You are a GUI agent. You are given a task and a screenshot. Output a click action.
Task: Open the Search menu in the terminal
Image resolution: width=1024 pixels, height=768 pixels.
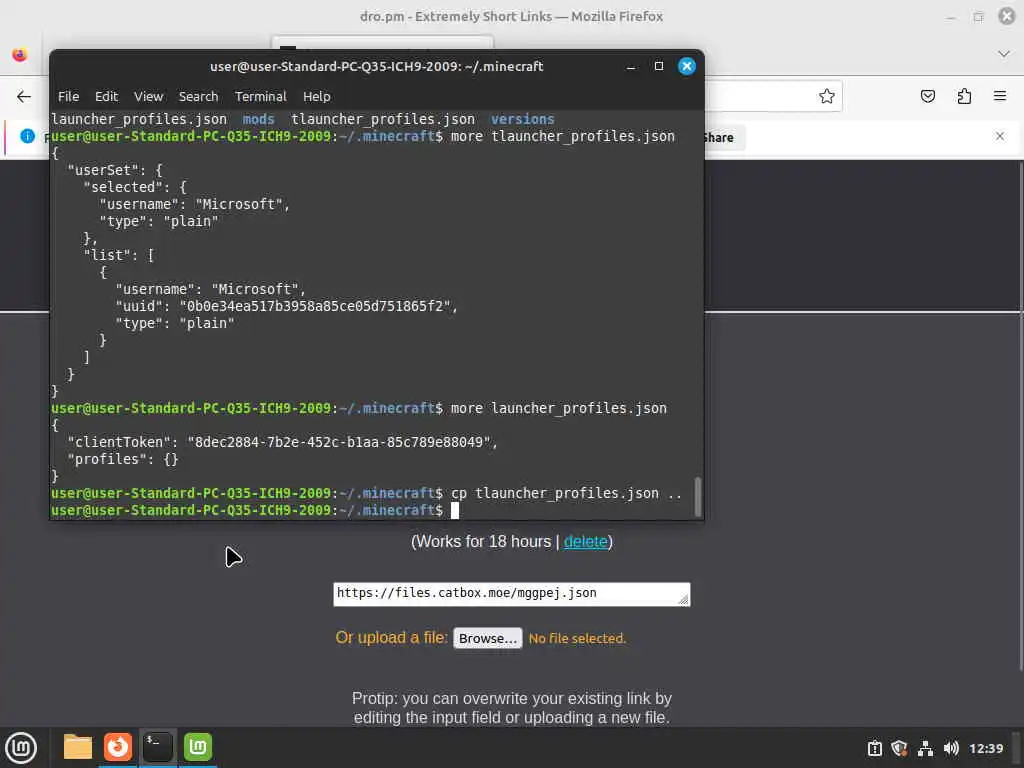point(199,97)
